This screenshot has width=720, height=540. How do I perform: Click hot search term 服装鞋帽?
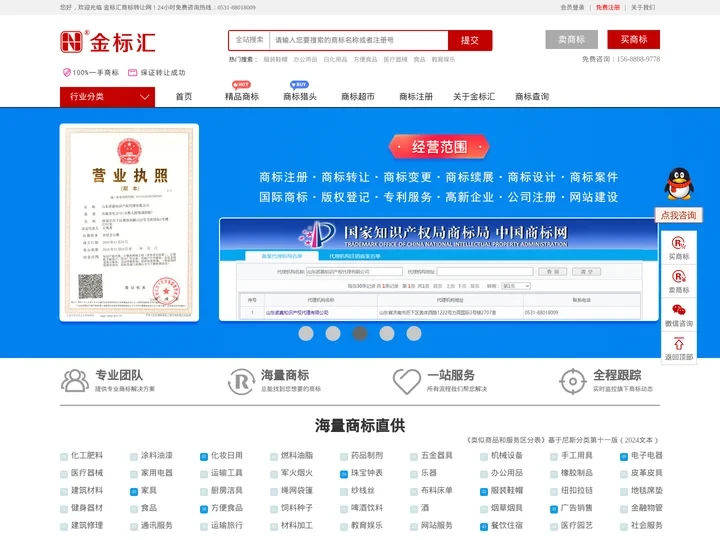275,59
